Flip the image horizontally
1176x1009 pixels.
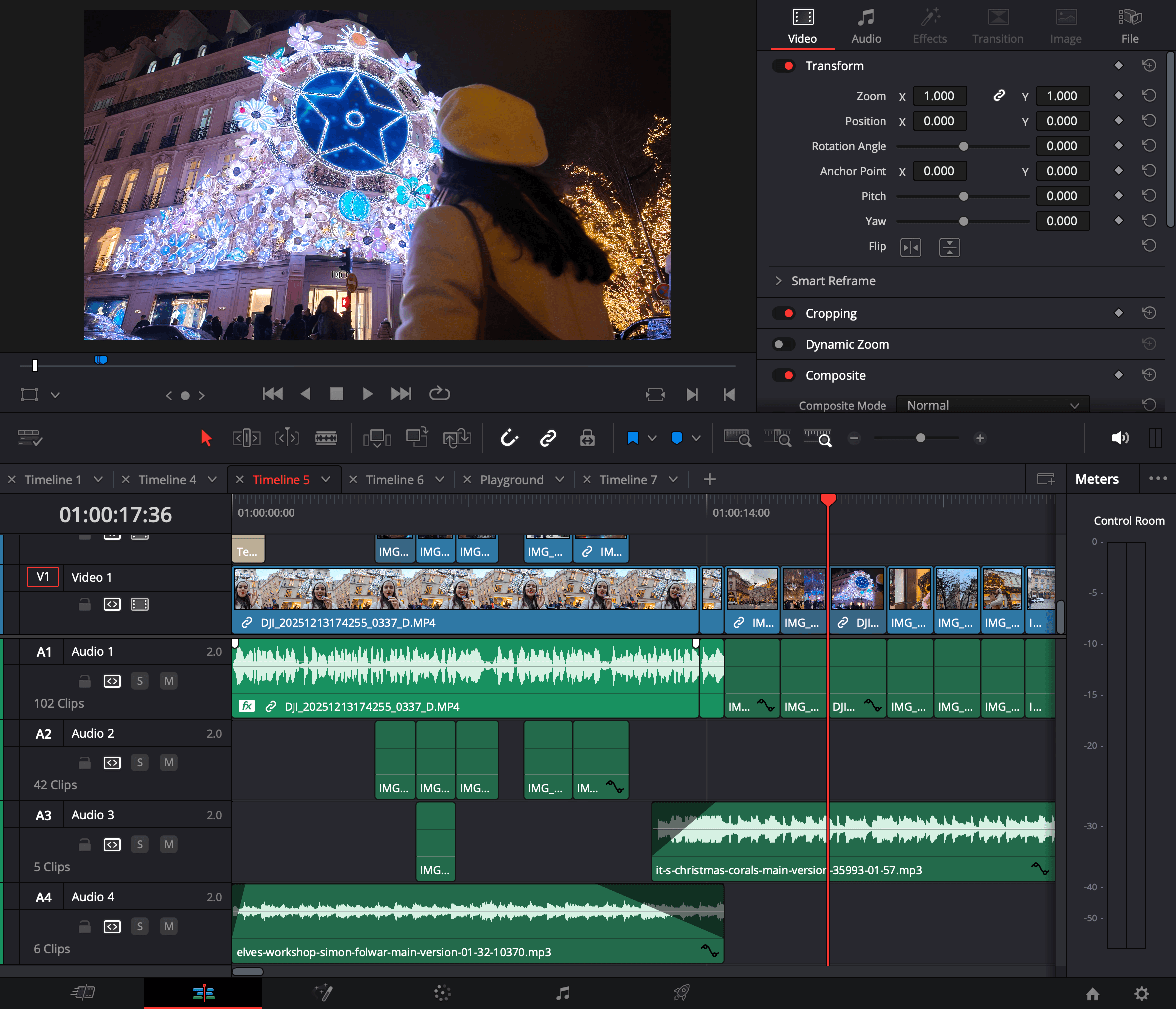tap(910, 248)
